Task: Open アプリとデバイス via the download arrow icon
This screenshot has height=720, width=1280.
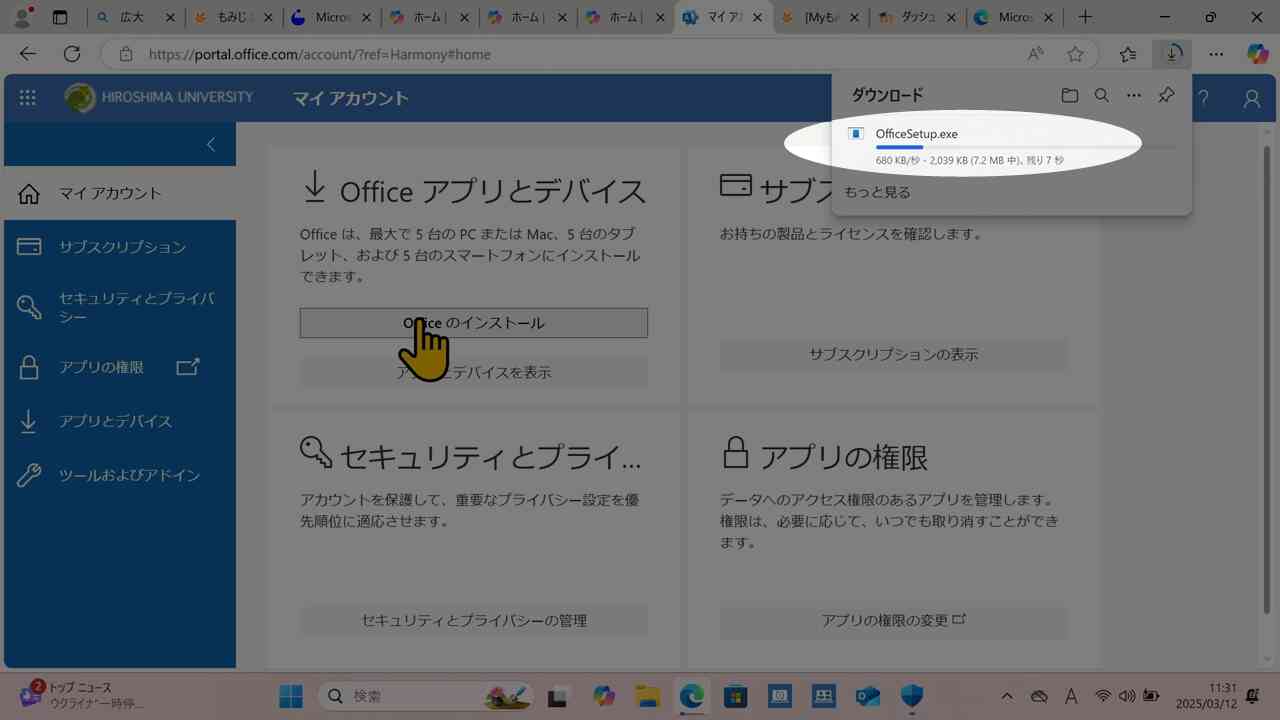Action: [x=28, y=421]
